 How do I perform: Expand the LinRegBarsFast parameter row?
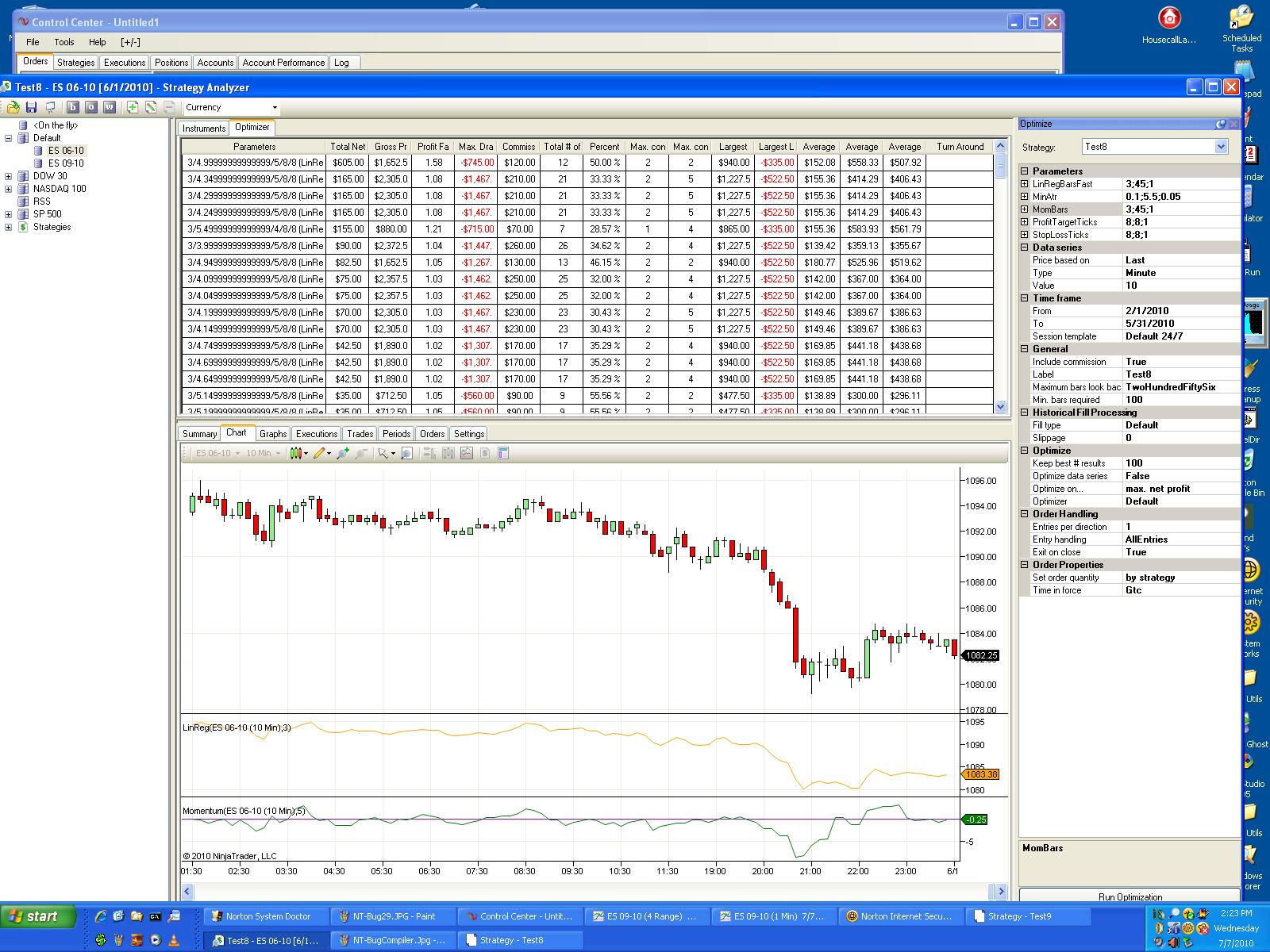pyautogui.click(x=1025, y=184)
